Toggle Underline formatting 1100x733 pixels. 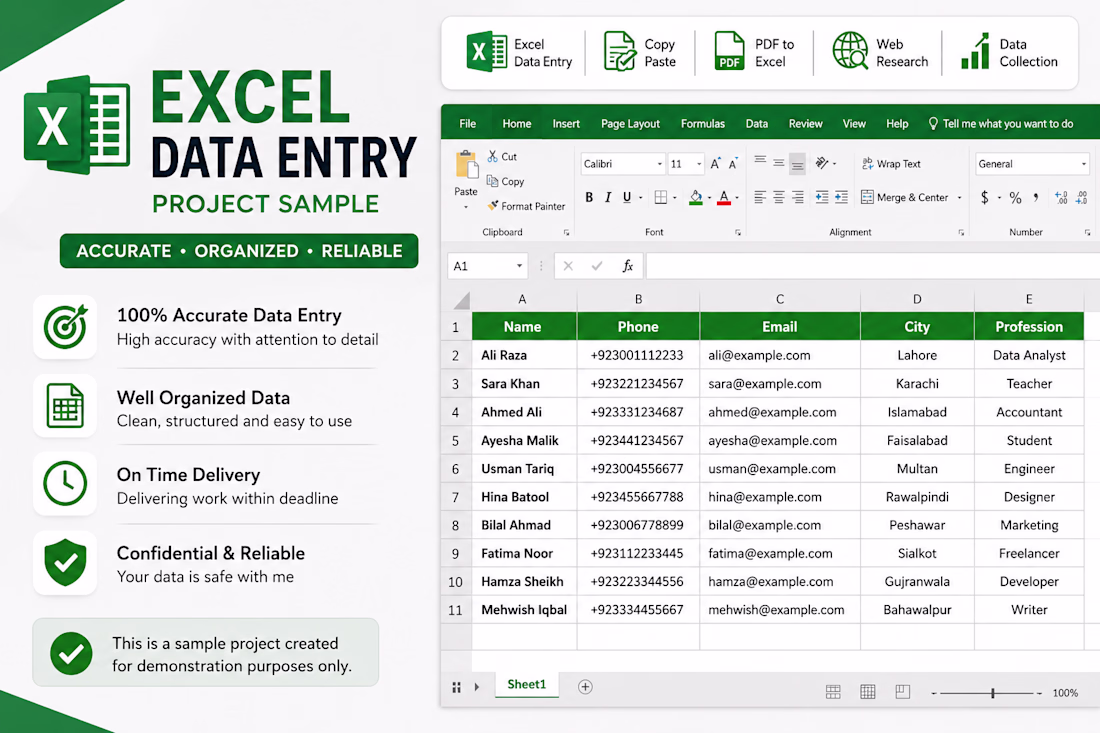(627, 197)
